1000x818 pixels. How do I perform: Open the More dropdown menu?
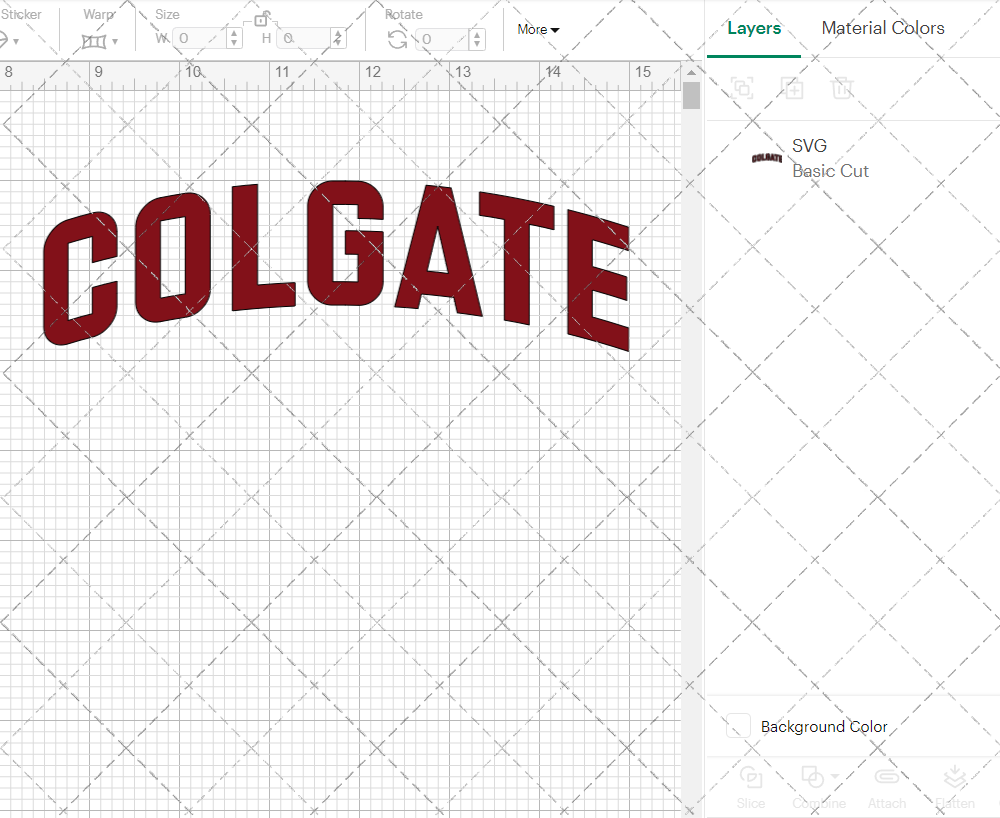pos(538,29)
